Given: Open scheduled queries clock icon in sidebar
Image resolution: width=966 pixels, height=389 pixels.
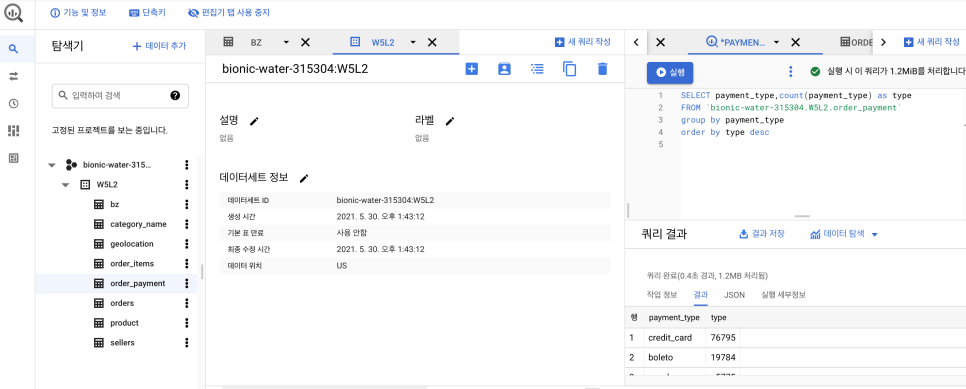Looking at the screenshot, I should [x=14, y=104].
